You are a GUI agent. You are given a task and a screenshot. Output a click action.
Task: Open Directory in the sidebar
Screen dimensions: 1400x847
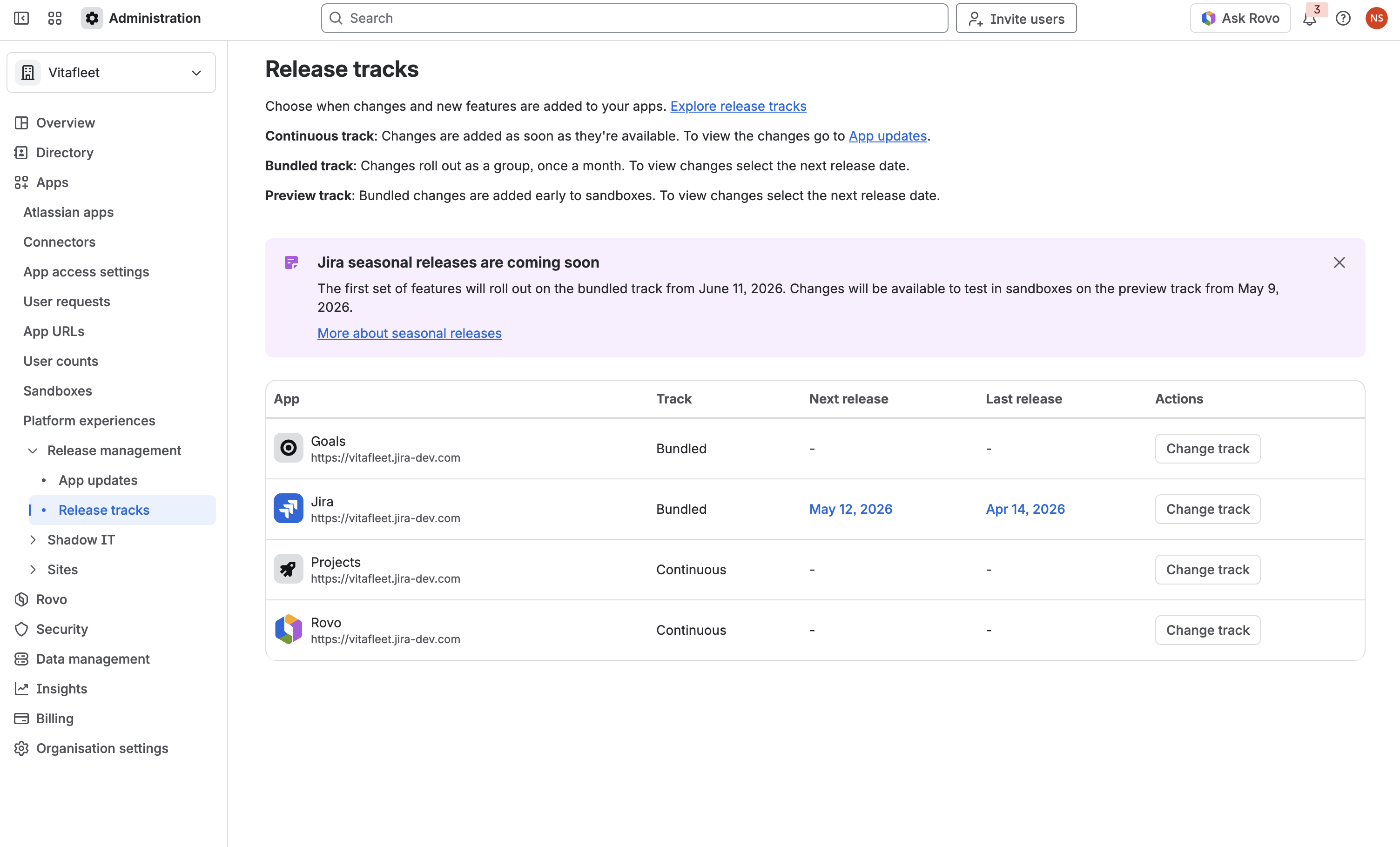pos(111,153)
